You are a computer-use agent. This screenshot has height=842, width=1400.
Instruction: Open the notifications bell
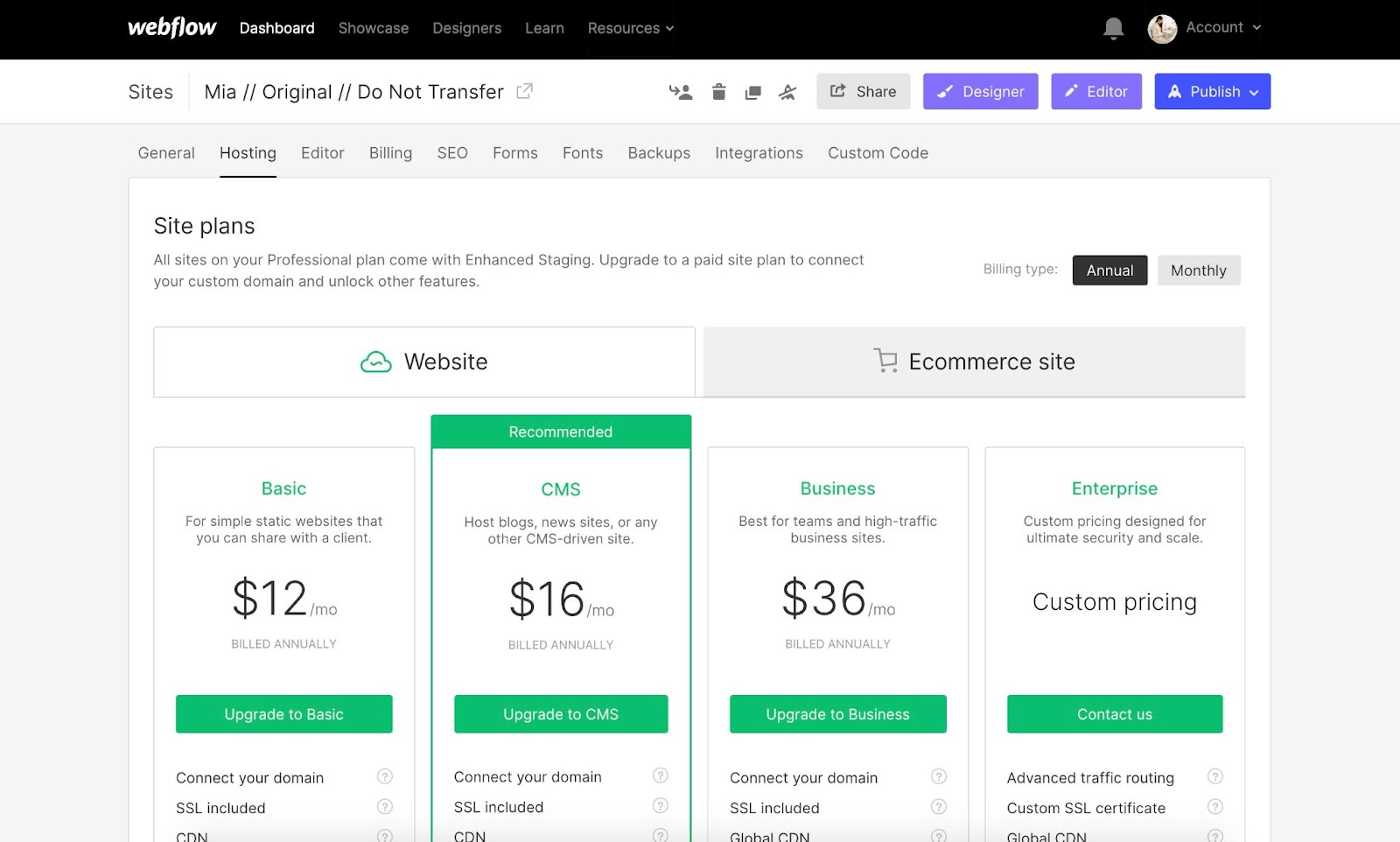[1113, 29]
